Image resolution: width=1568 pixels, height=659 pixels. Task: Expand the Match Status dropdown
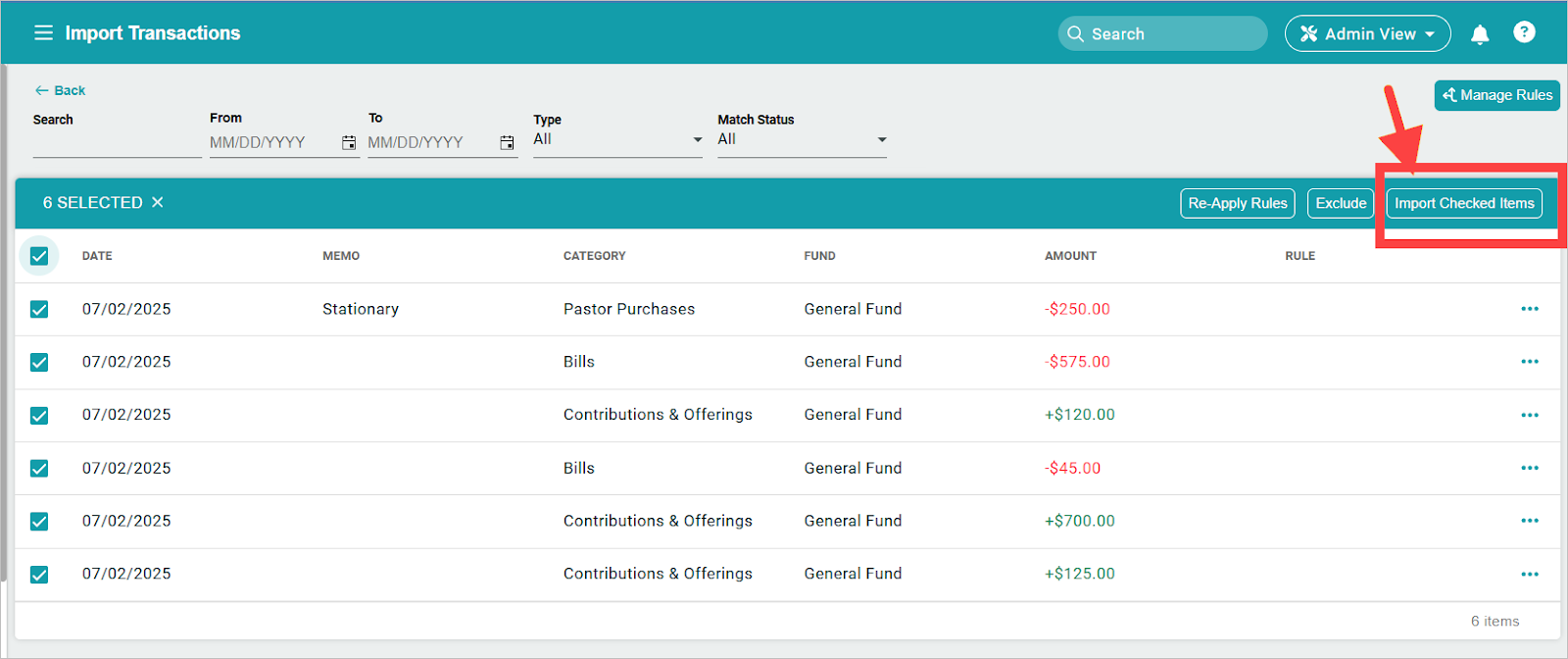(802, 140)
